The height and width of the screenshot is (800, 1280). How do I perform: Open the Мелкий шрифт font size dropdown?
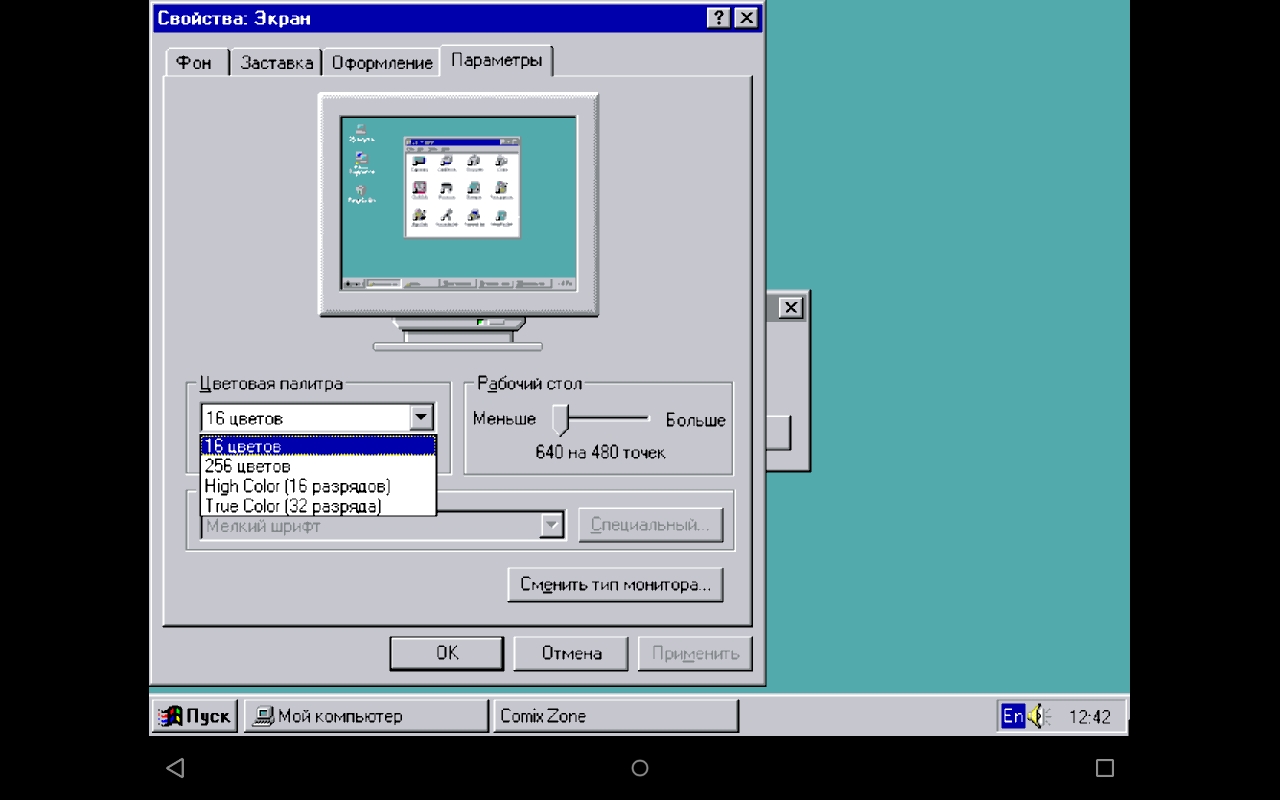[x=552, y=525]
